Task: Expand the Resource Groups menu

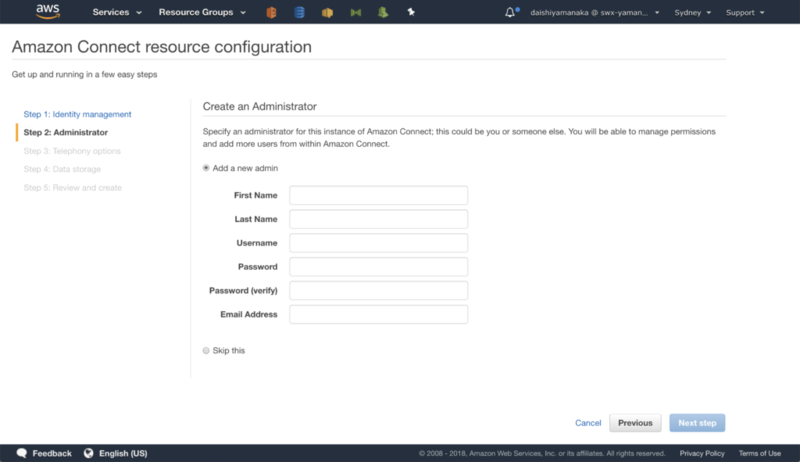Action: click(x=202, y=12)
